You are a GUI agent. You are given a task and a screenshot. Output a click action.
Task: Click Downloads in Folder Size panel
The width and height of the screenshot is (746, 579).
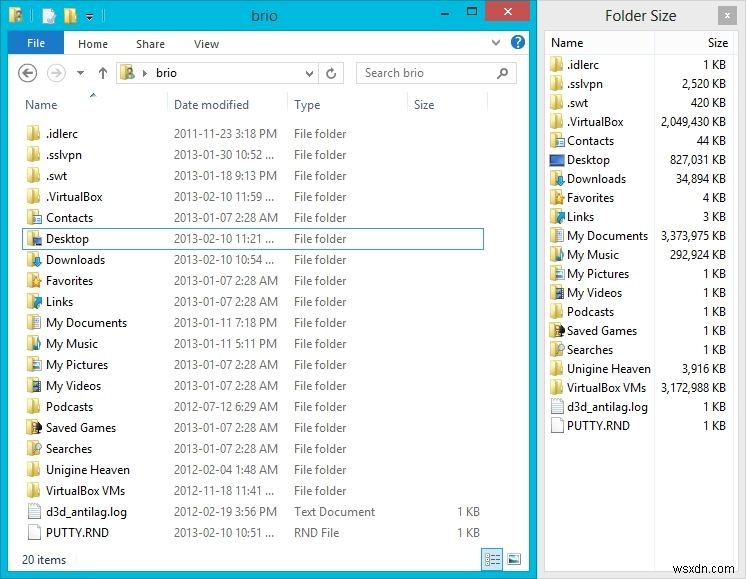[x=596, y=179]
